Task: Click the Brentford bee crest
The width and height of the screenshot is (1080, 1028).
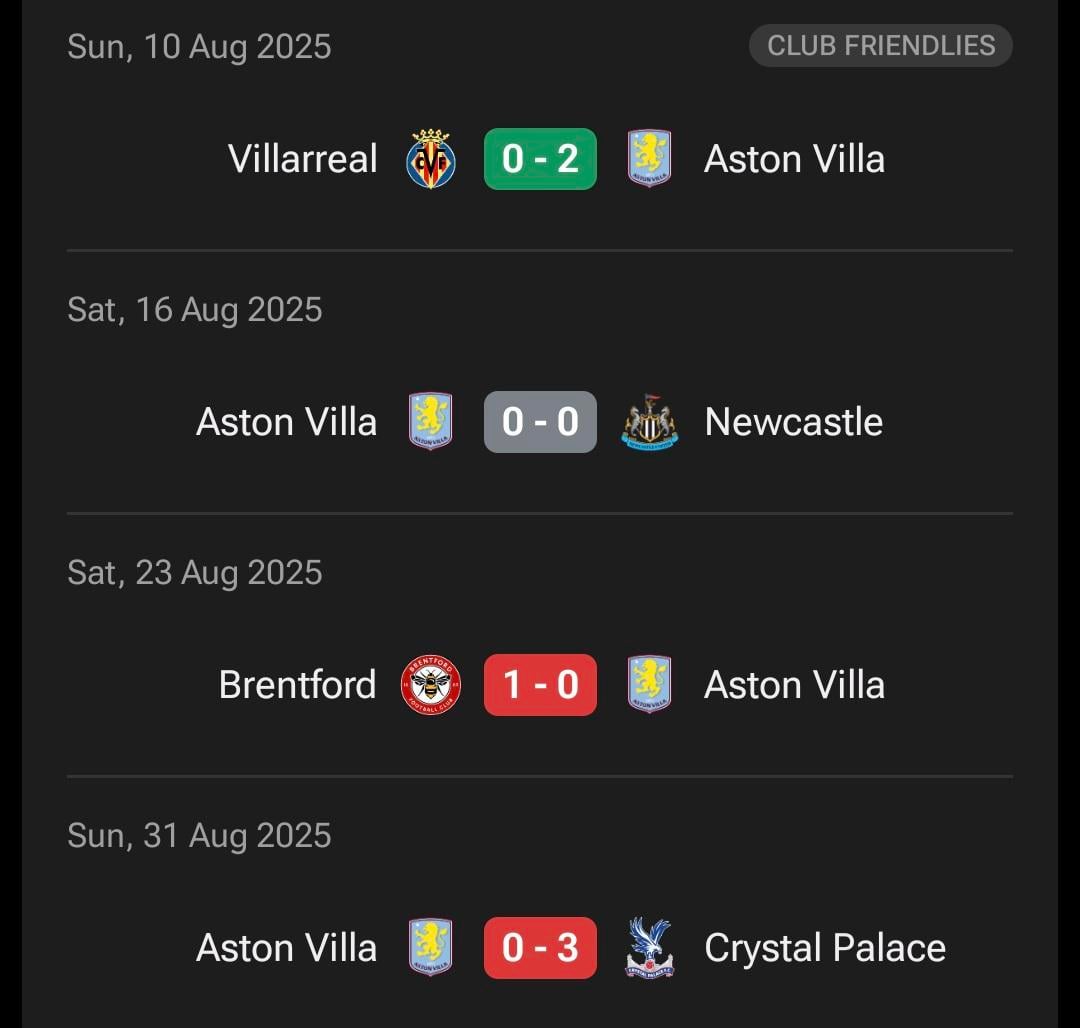Action: tap(431, 685)
